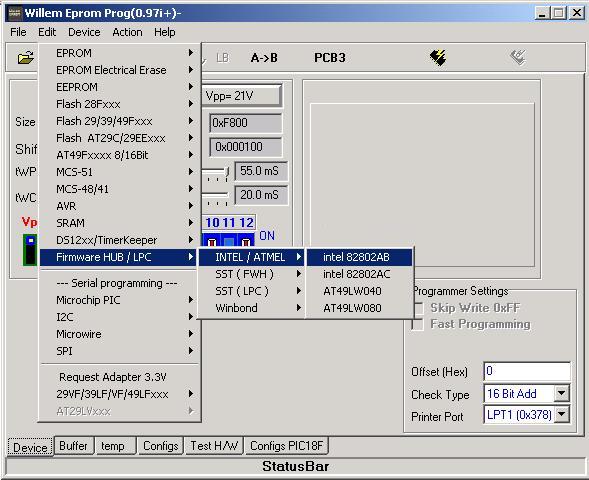Switch to the Configs tab
Viewport: 589px width, 480px height.
160,446
